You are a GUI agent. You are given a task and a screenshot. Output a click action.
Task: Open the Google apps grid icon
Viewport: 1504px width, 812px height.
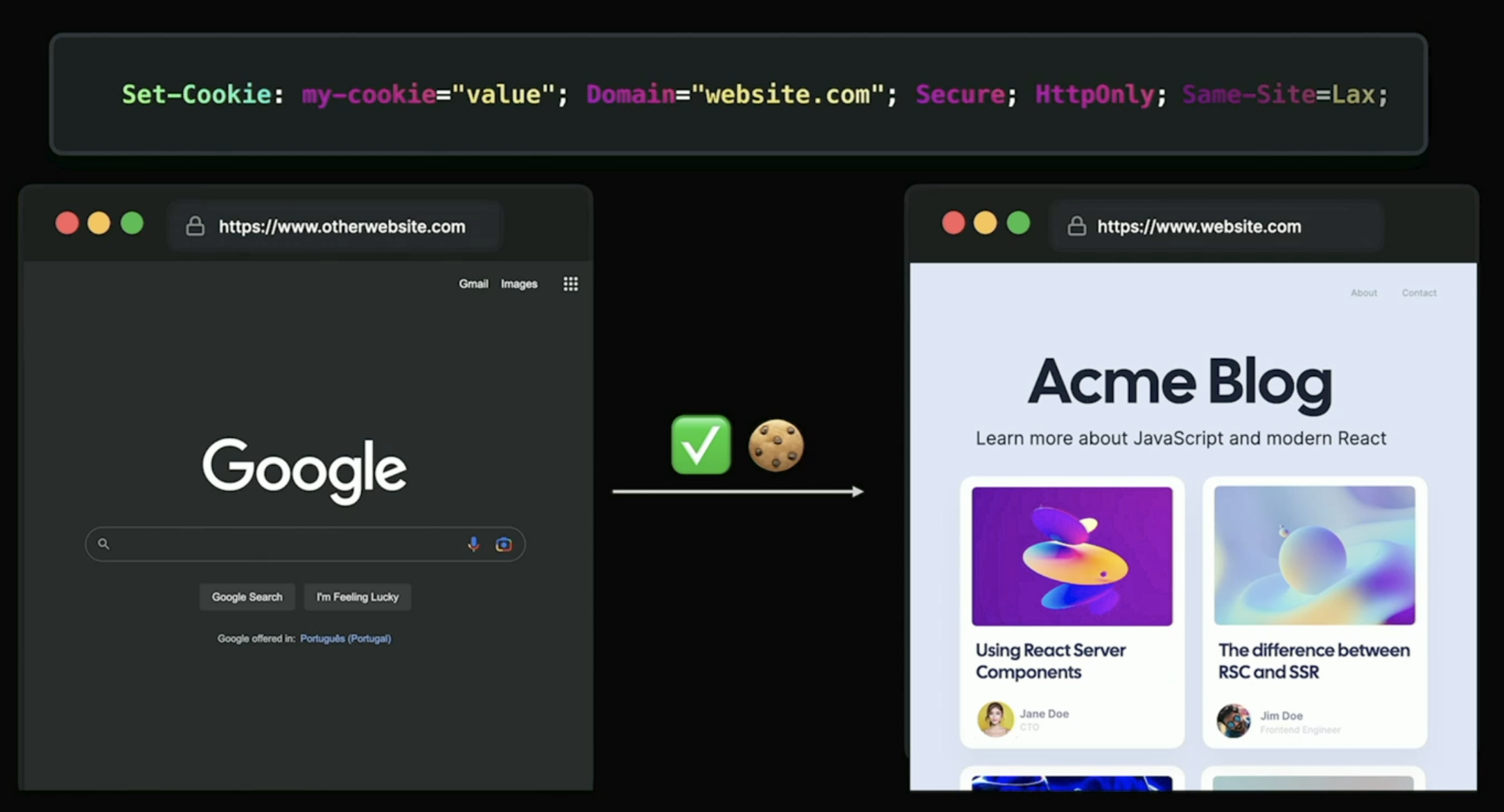point(570,284)
